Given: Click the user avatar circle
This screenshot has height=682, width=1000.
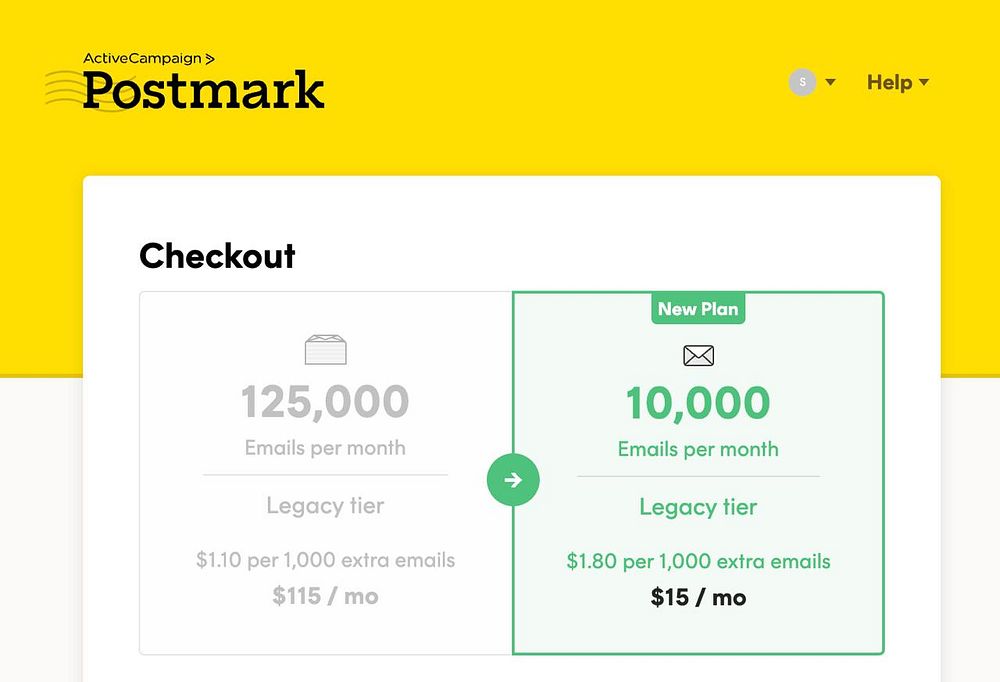Looking at the screenshot, I should [802, 82].
